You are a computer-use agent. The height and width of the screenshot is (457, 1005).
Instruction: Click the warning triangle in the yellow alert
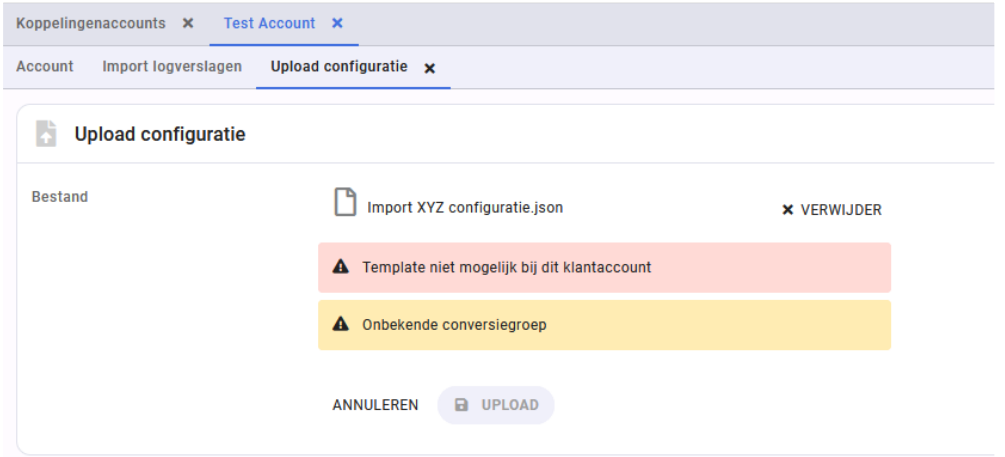tap(340, 324)
